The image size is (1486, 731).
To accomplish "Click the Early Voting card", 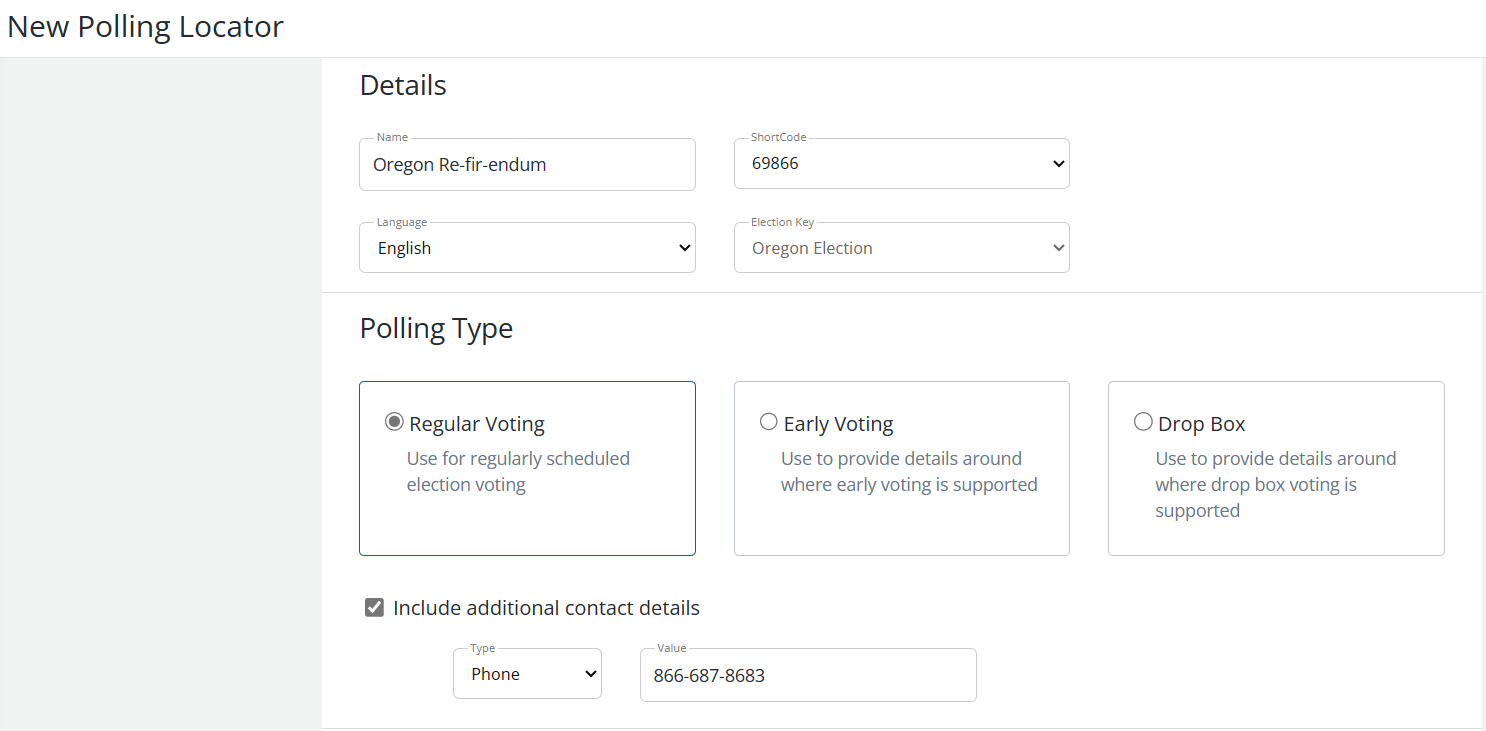I will tap(901, 468).
